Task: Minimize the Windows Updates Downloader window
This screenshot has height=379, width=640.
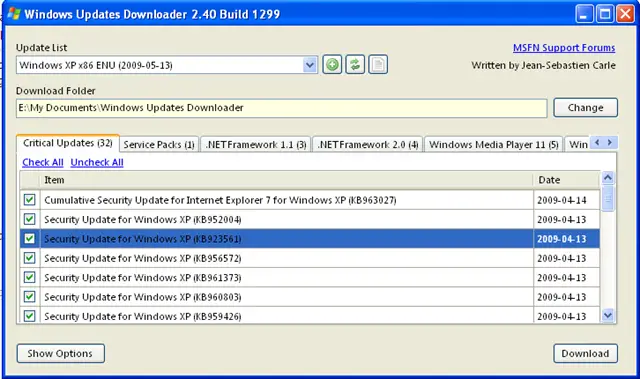Action: [x=584, y=14]
